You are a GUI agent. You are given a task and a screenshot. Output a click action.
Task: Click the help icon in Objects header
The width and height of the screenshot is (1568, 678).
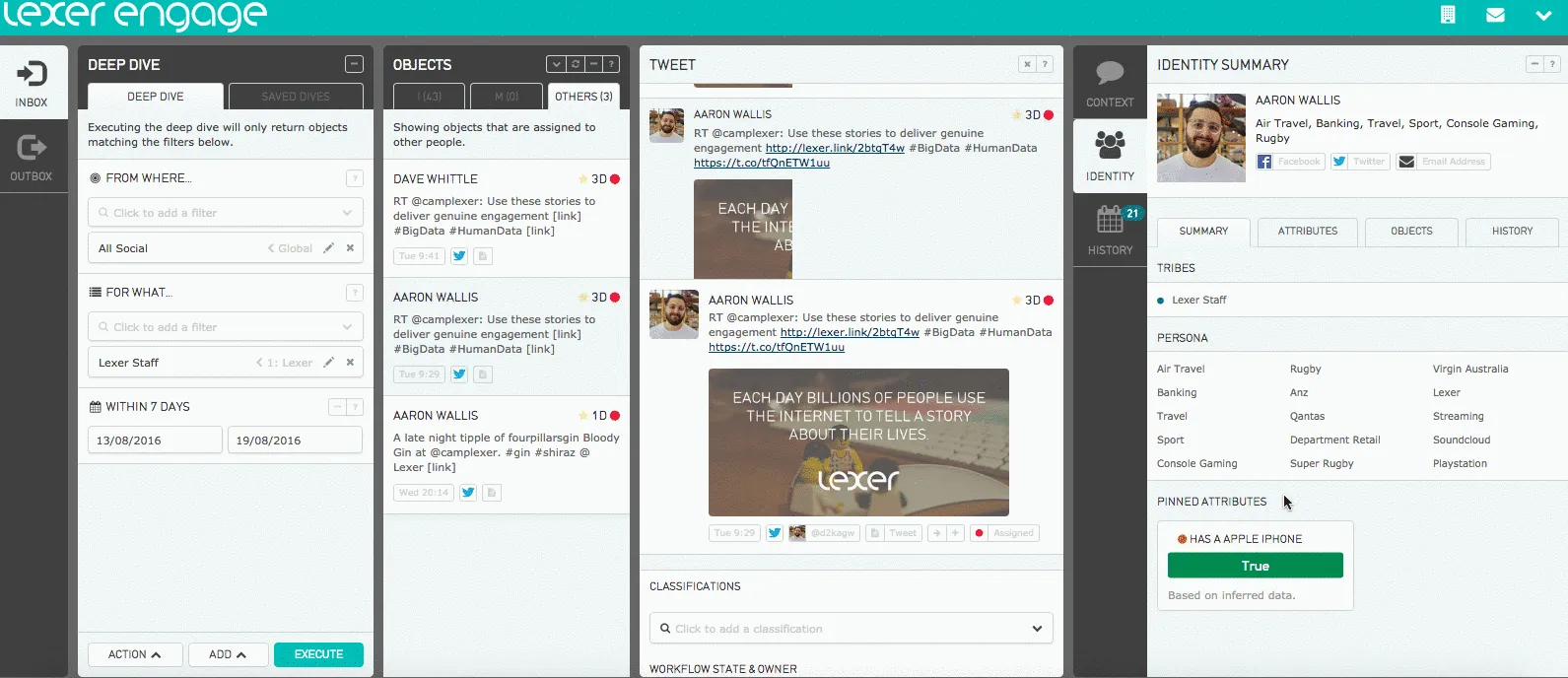click(611, 64)
